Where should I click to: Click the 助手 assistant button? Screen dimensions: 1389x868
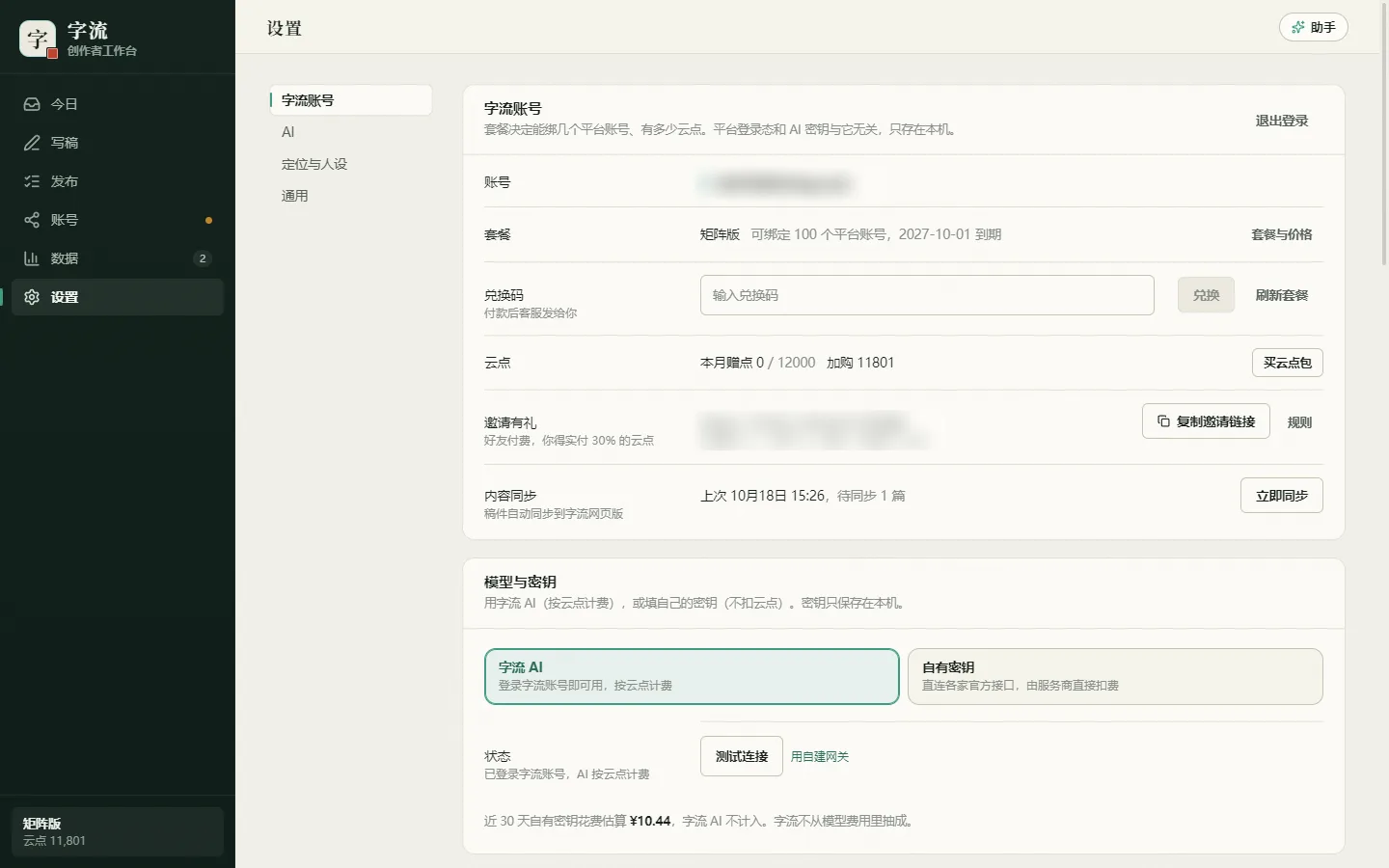(x=1314, y=27)
